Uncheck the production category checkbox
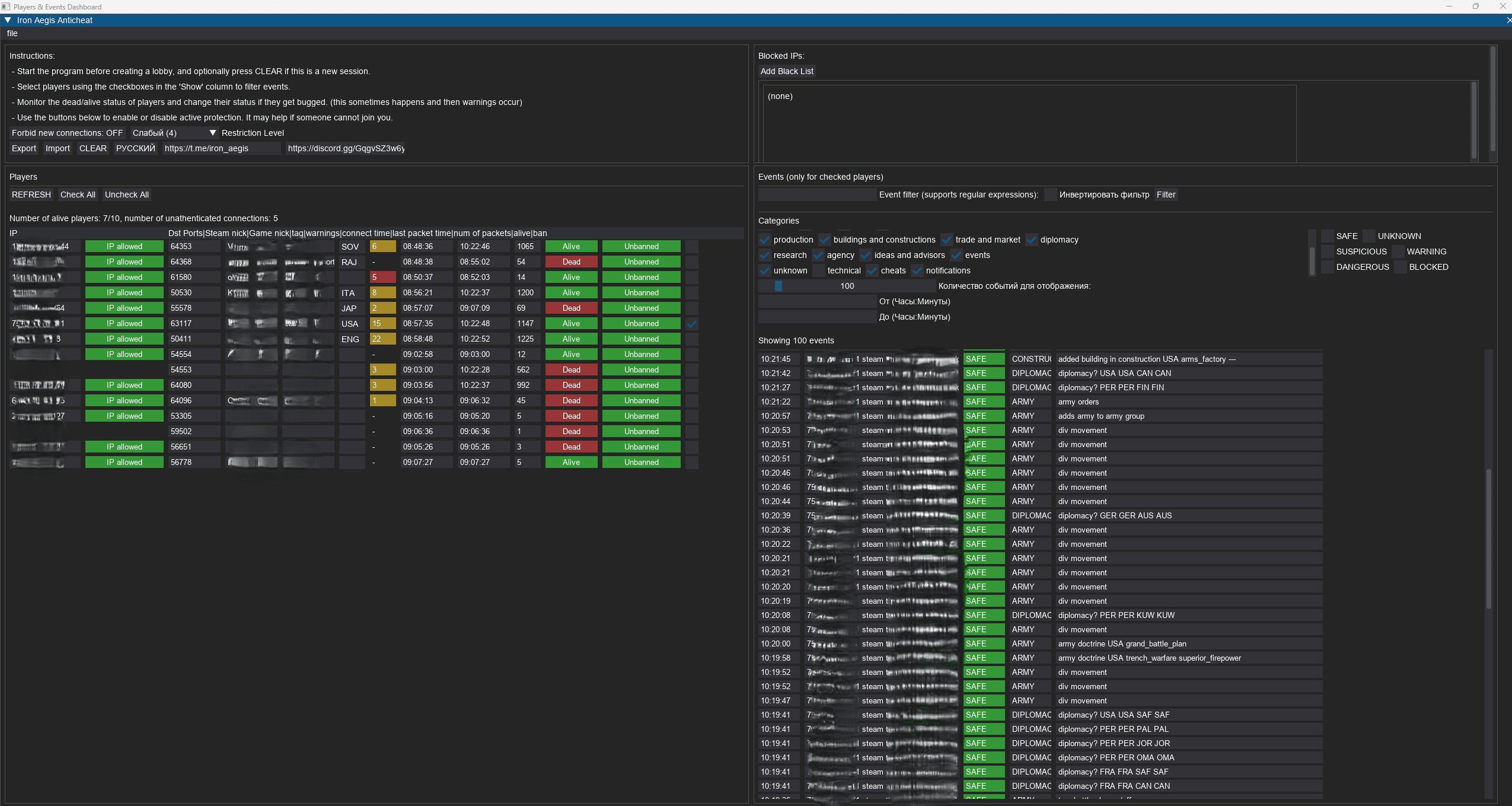The width and height of the screenshot is (1512, 806). [765, 240]
